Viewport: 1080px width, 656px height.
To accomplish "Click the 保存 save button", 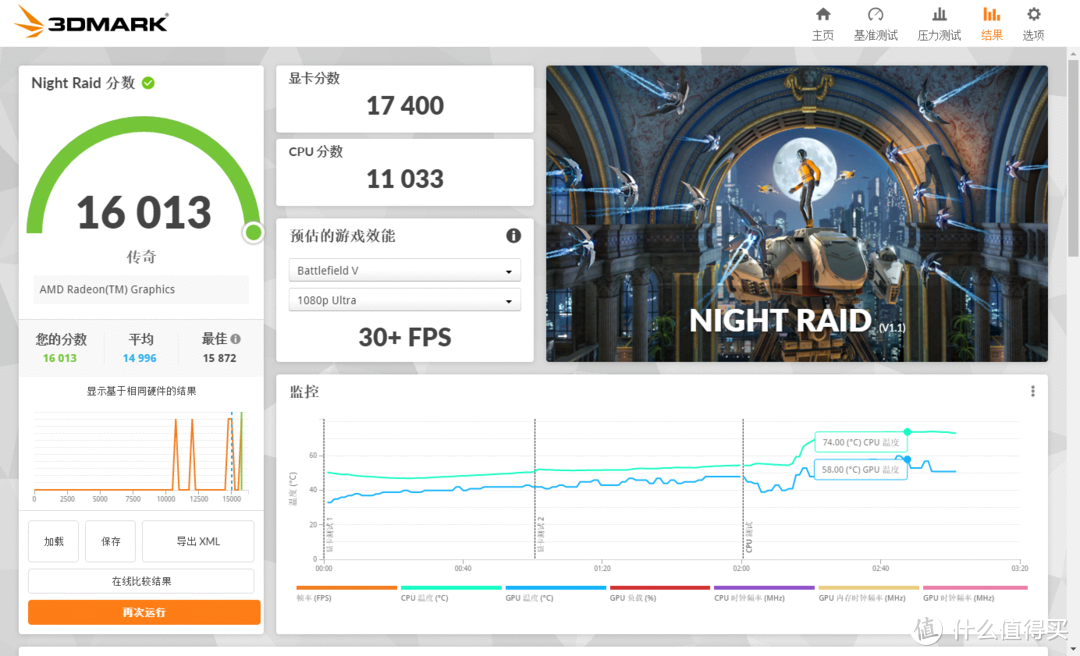I will [110, 541].
